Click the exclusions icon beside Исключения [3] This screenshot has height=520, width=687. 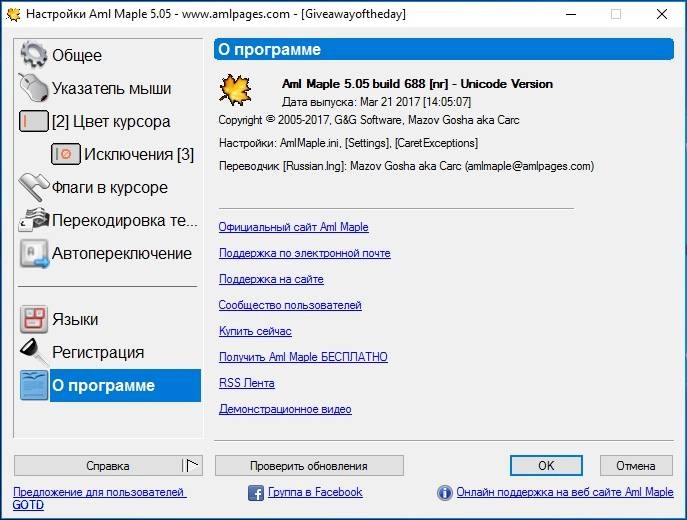coord(66,154)
